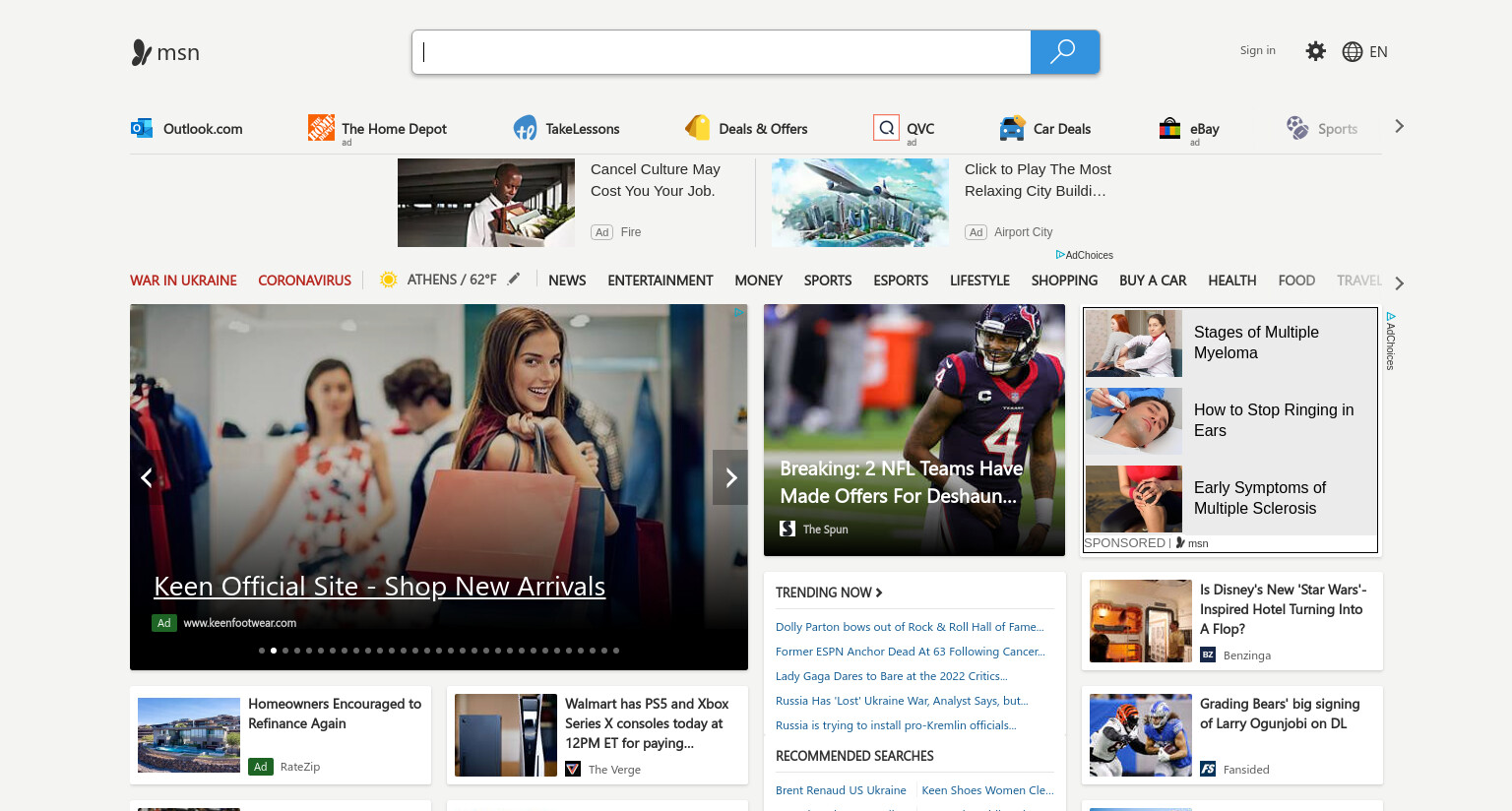Open Dolly Parton trending story

point(910,627)
